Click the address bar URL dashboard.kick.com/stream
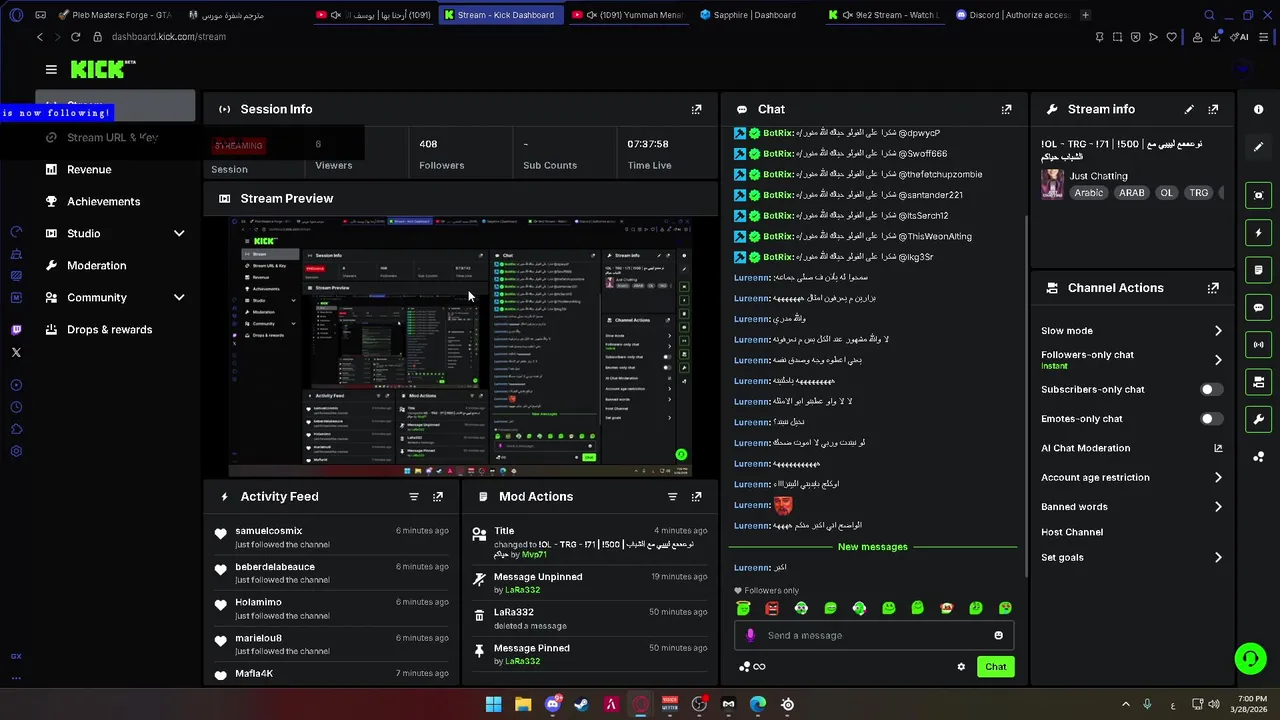This screenshot has height=720, width=1280. pos(169,37)
